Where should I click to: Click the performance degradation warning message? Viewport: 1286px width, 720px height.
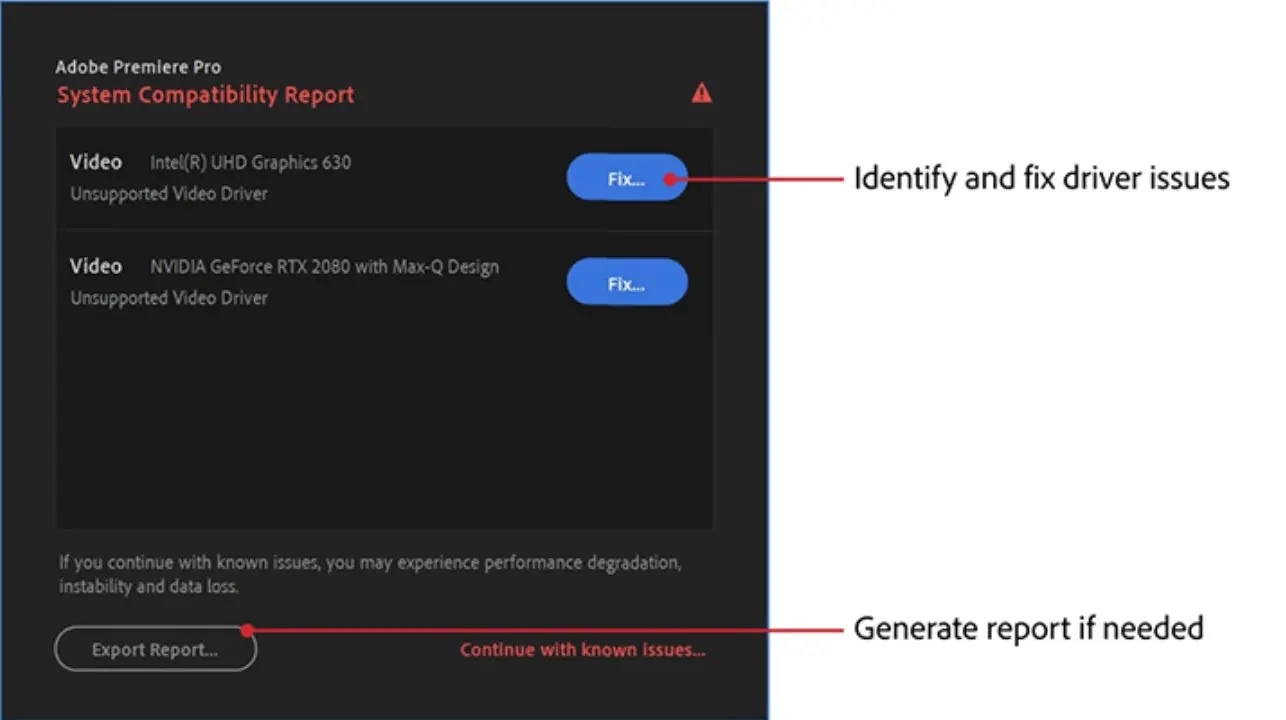click(370, 574)
